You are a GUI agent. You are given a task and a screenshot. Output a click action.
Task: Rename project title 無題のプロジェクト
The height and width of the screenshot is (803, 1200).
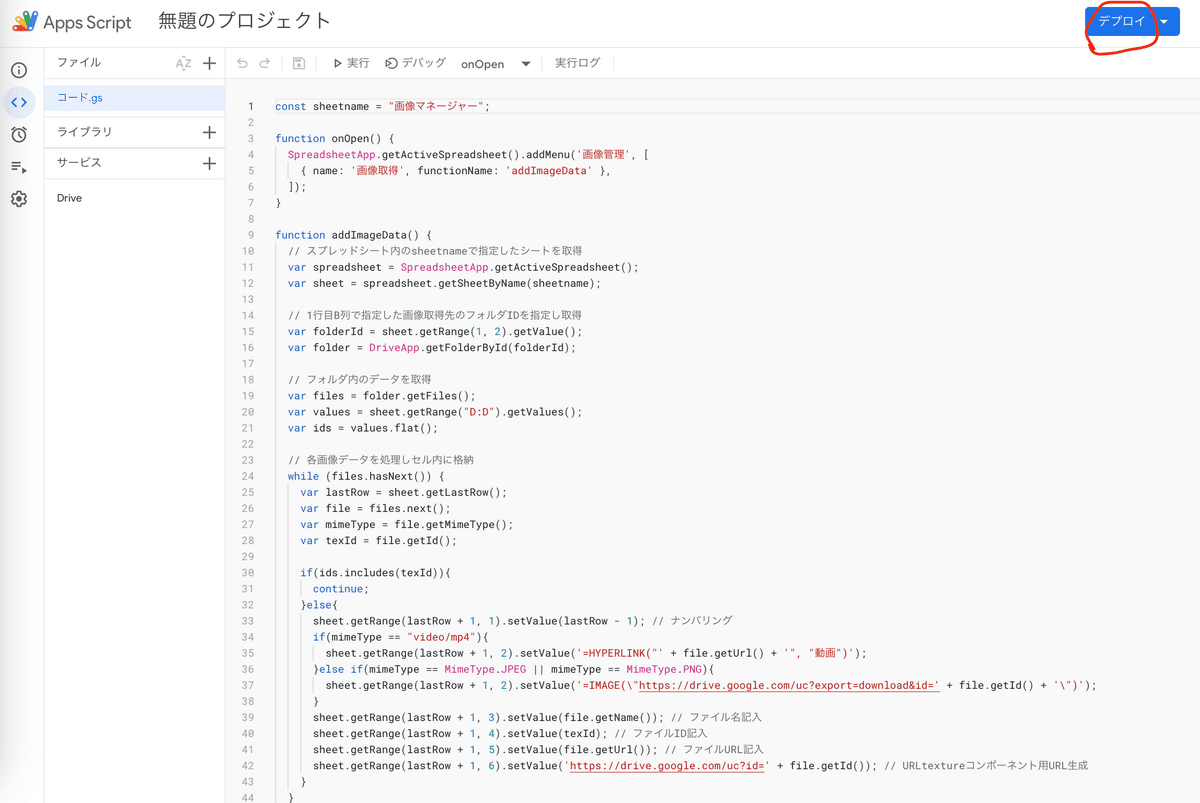pyautogui.click(x=245, y=21)
